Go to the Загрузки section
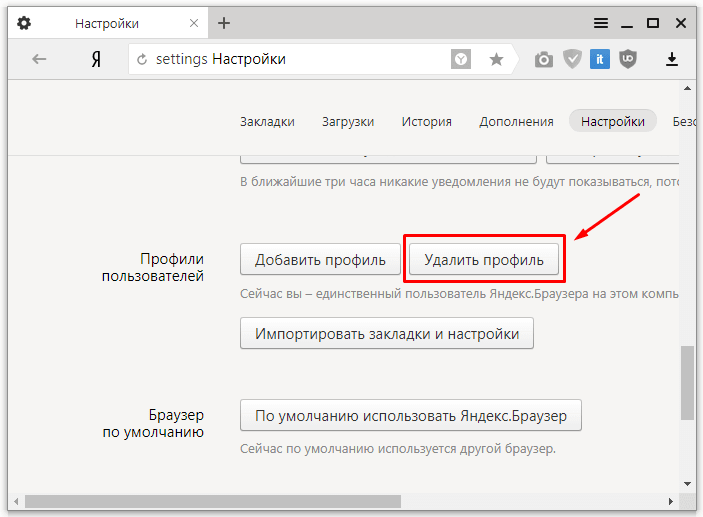The width and height of the screenshot is (703, 517). pyautogui.click(x=348, y=122)
